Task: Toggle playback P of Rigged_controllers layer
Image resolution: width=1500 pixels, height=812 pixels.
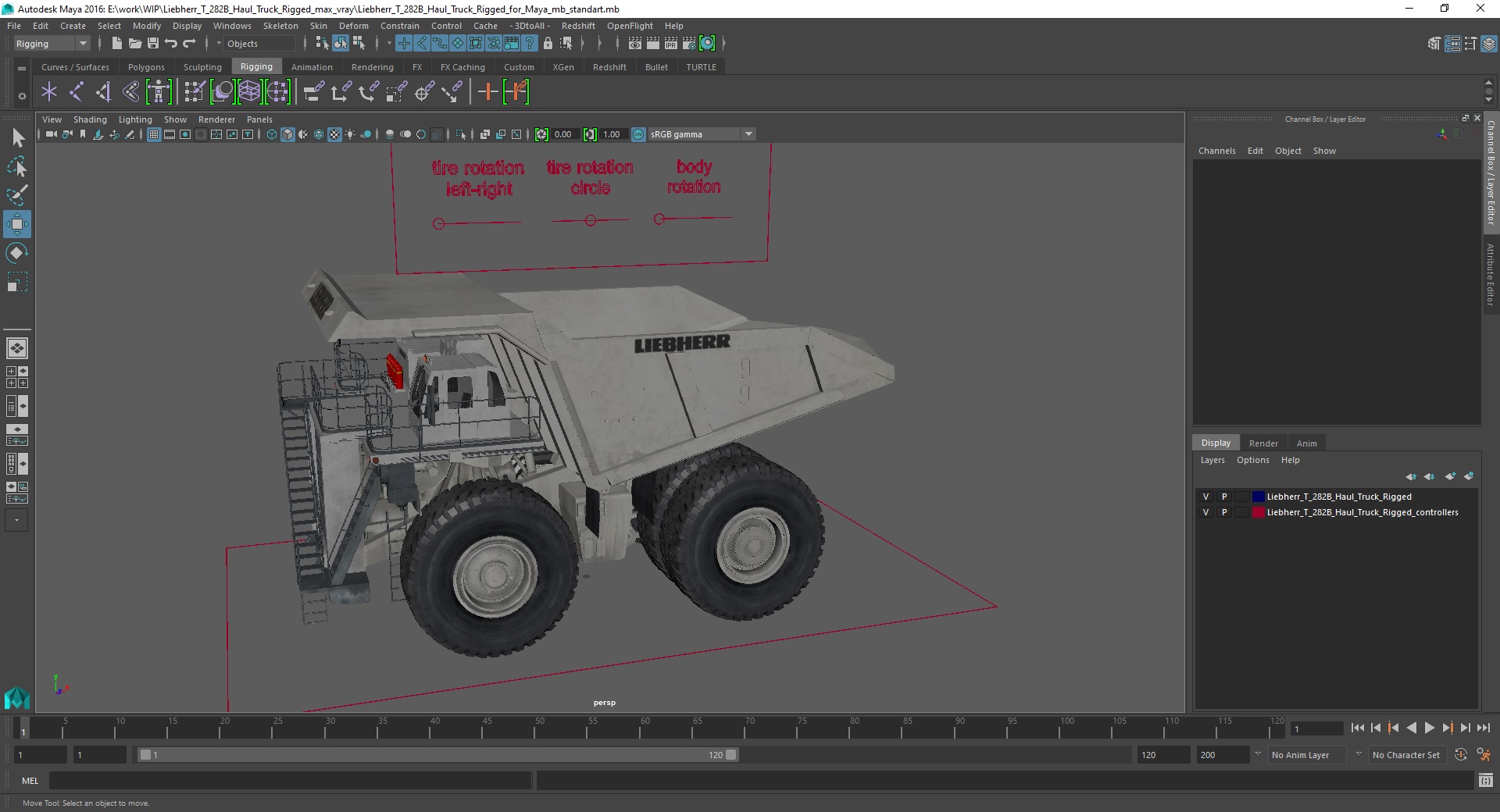Action: point(1224,512)
